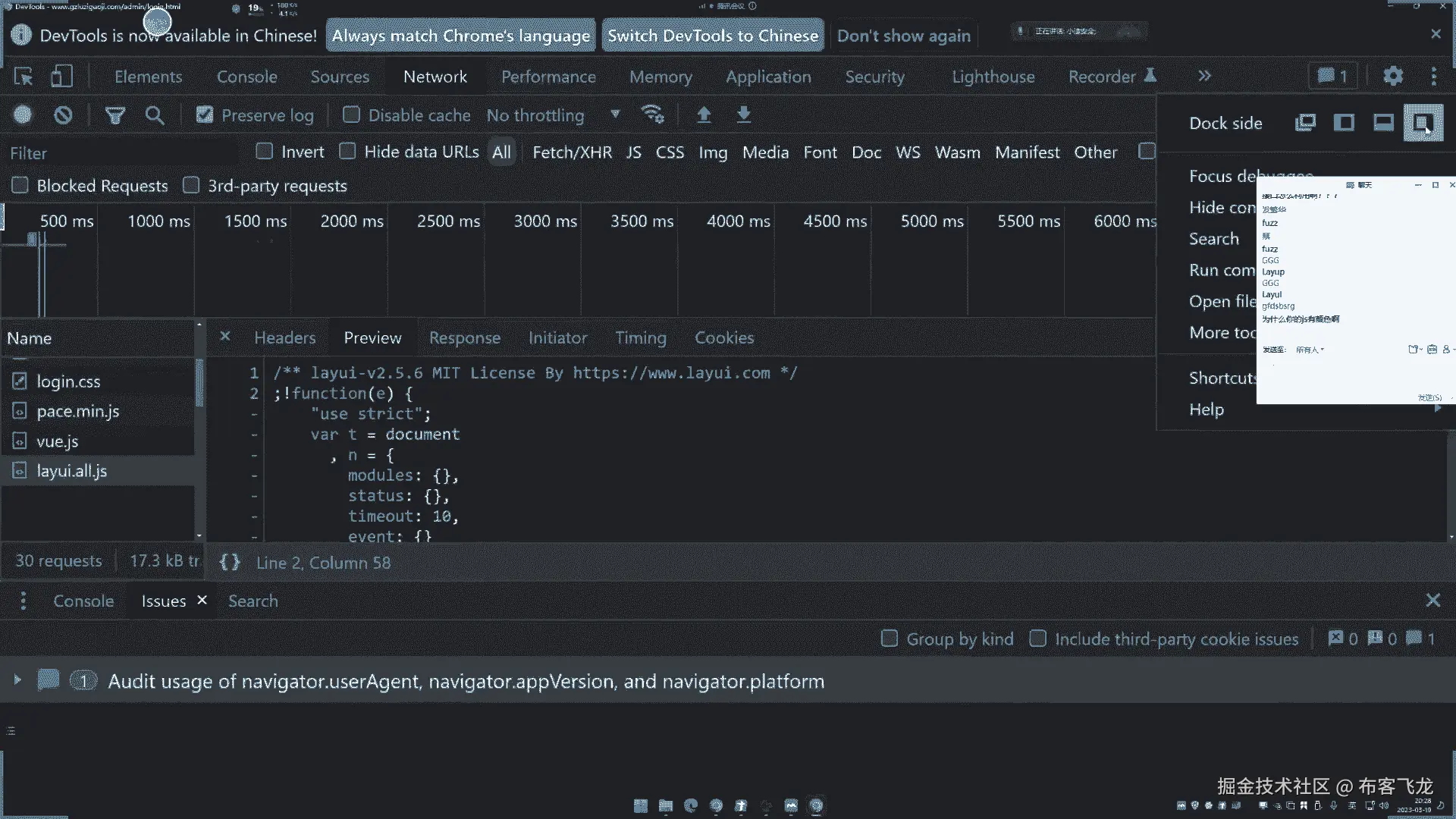Show more DevTools tabs chevron
Image resolution: width=1456 pixels, height=819 pixels.
point(1204,76)
